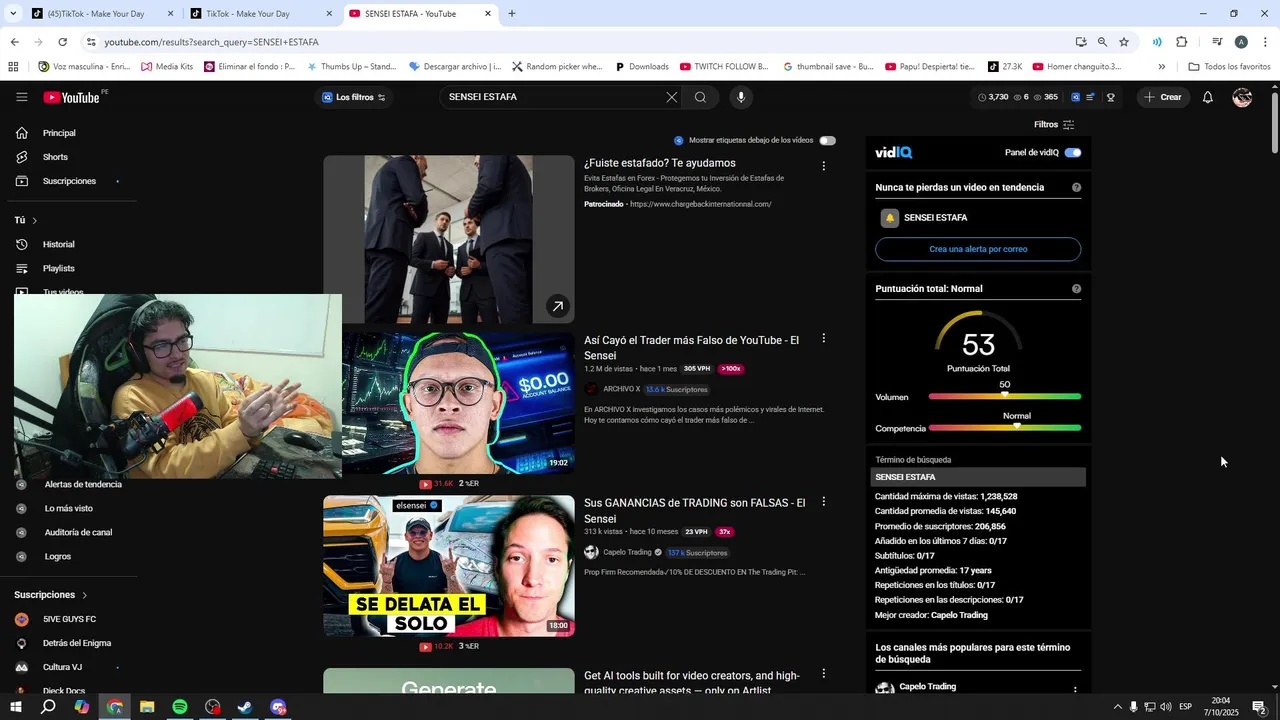
Task: Open Chrome zoom magnifier icon
Action: coord(1102,42)
